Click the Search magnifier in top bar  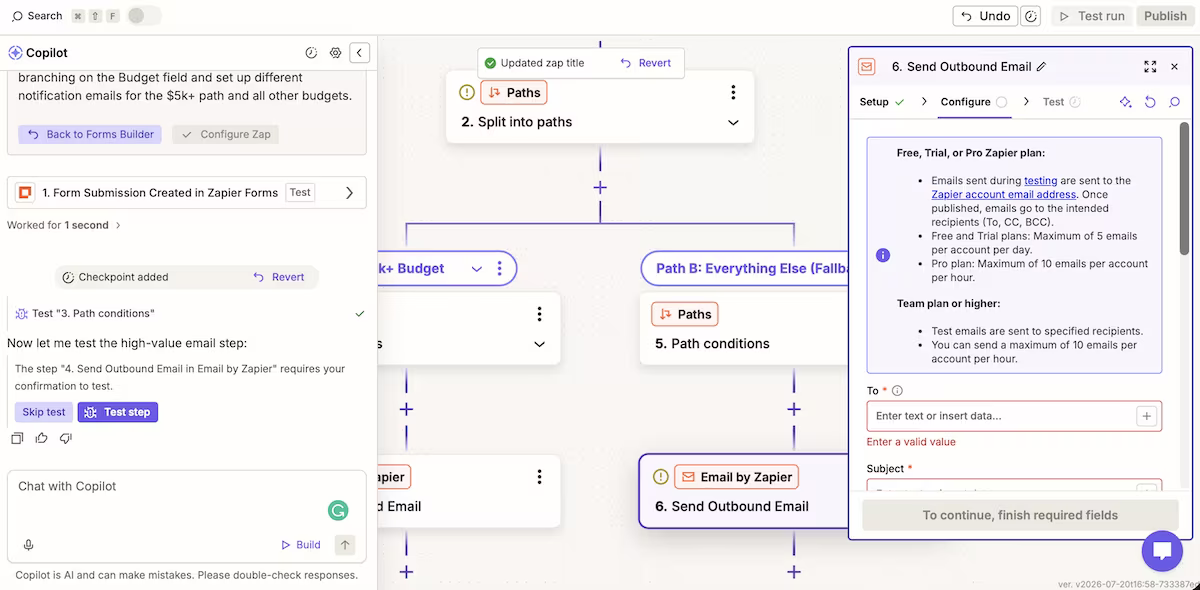(x=17, y=16)
